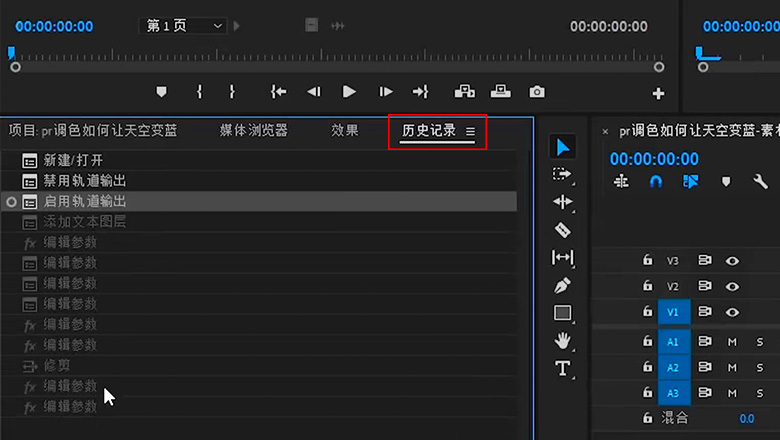Viewport: 780px width, 440px height.
Task: Click the 混合 mix value 0.0
Action: 747,419
